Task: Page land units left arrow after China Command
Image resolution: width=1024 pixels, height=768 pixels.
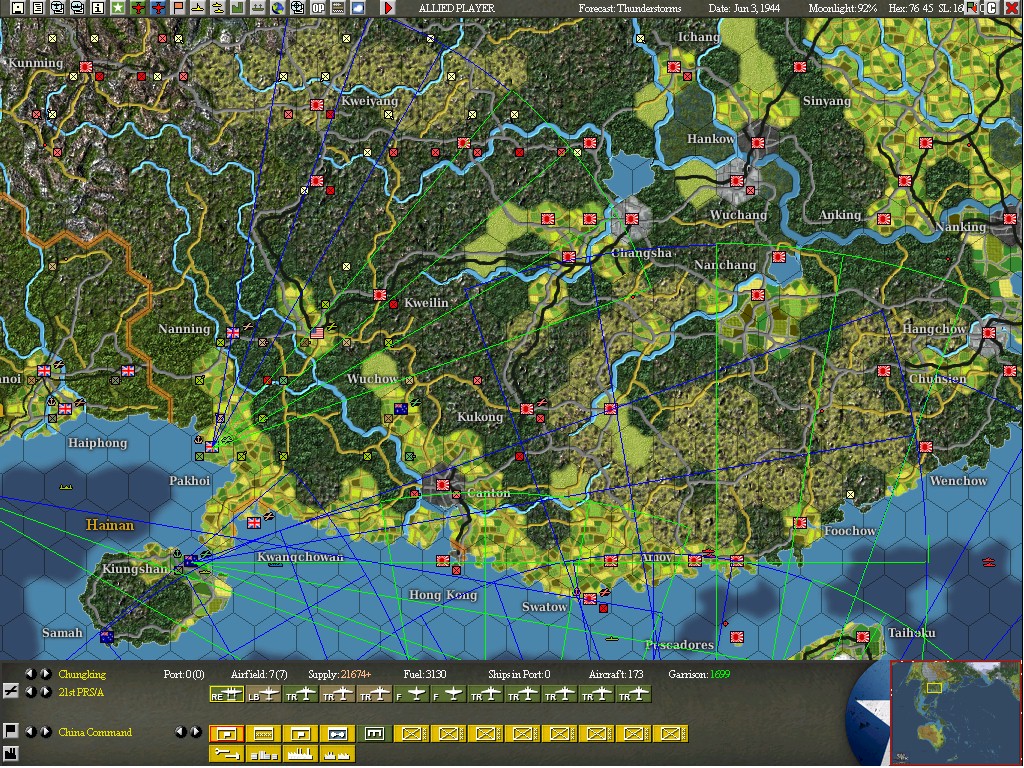Action: click(180, 732)
